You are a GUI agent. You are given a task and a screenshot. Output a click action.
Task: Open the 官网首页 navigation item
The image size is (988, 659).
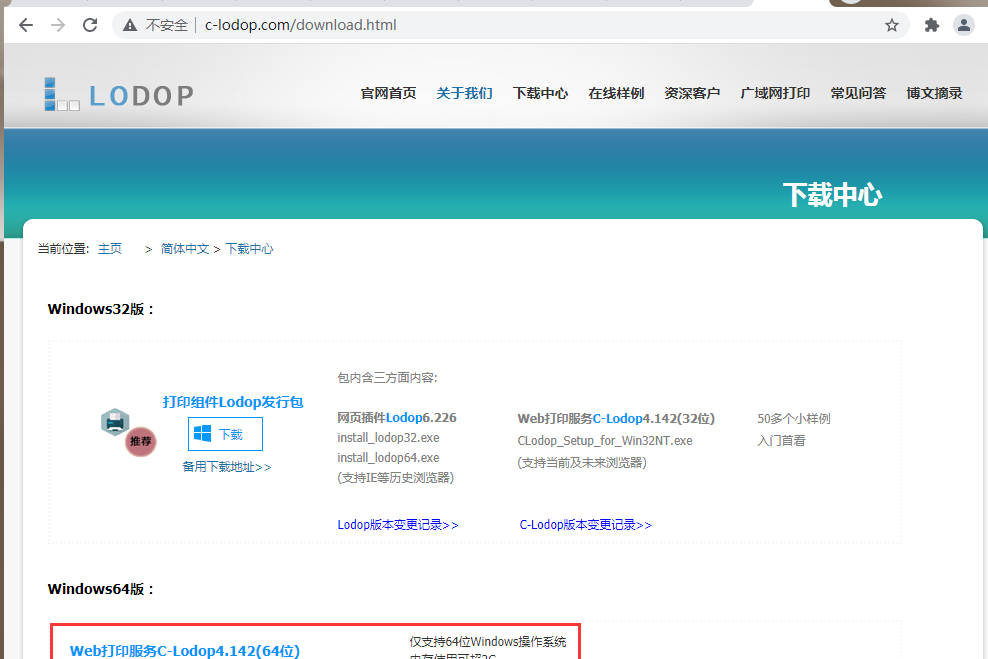click(388, 93)
